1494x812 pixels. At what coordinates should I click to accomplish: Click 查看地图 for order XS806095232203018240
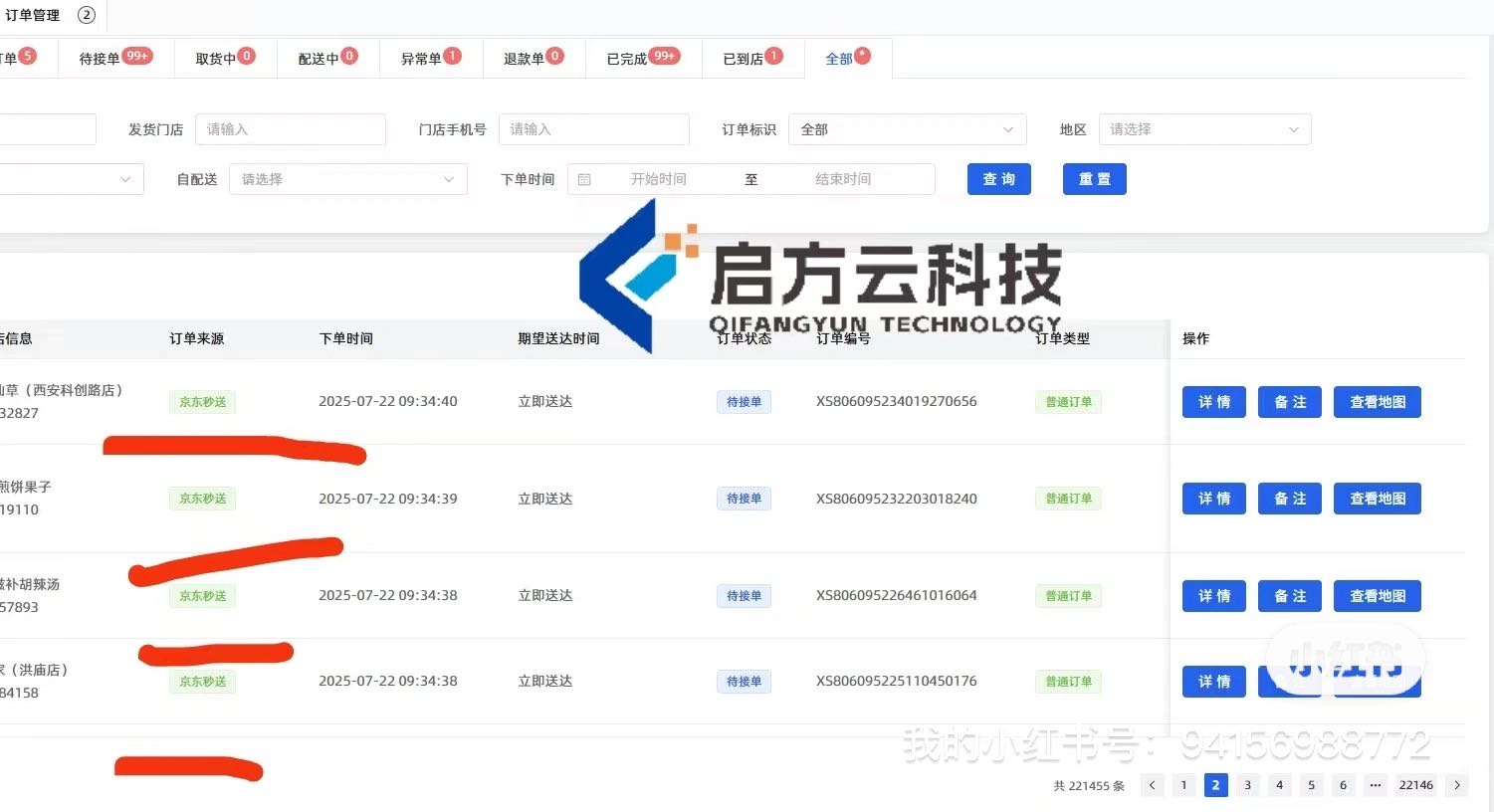click(x=1378, y=499)
